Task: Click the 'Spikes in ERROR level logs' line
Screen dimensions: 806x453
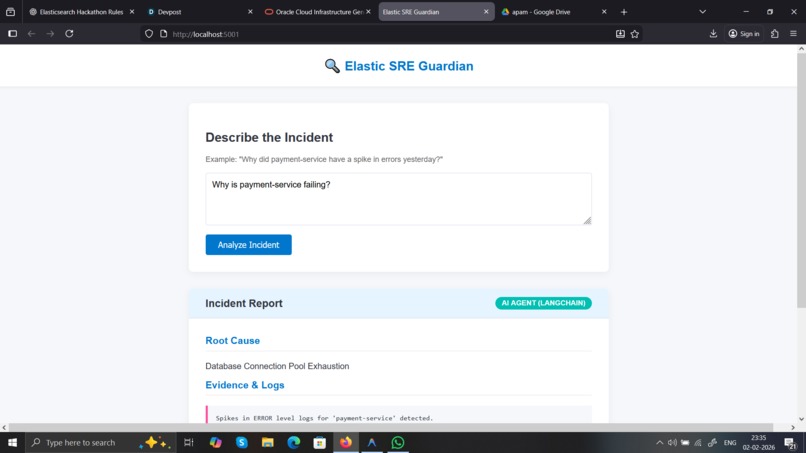Action: click(324, 418)
